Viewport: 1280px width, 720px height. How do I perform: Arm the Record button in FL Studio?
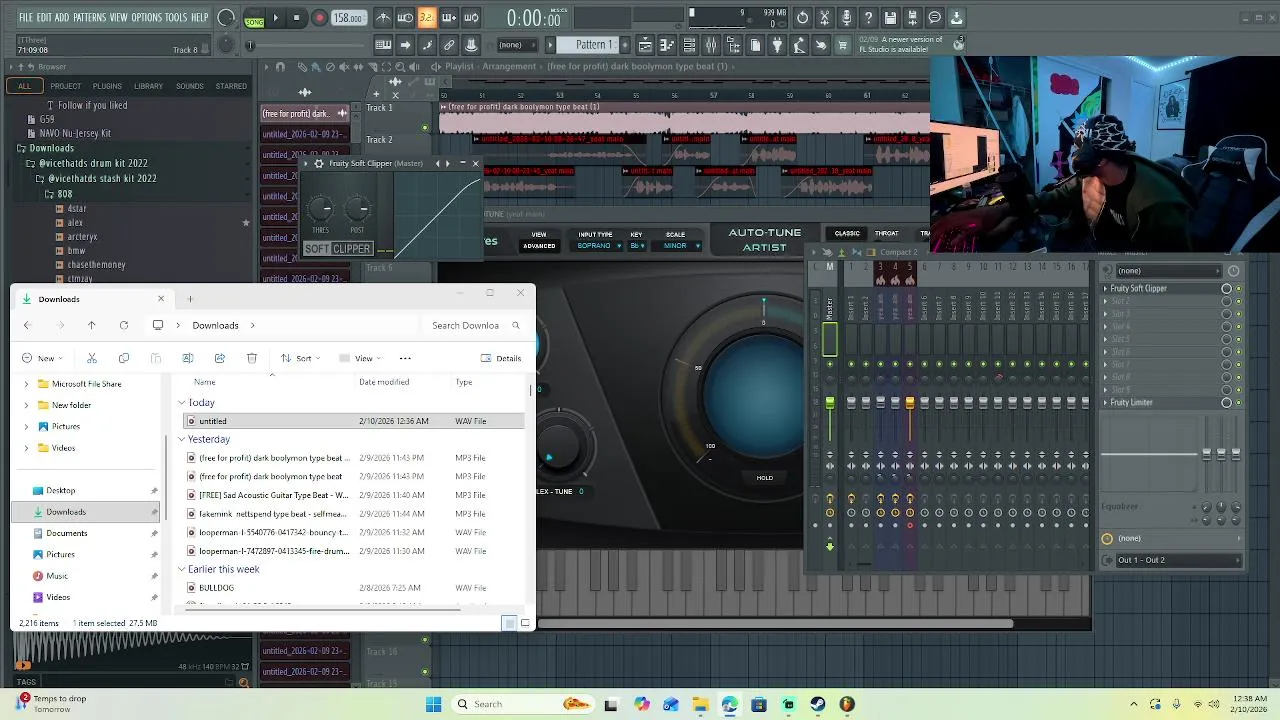pos(320,18)
